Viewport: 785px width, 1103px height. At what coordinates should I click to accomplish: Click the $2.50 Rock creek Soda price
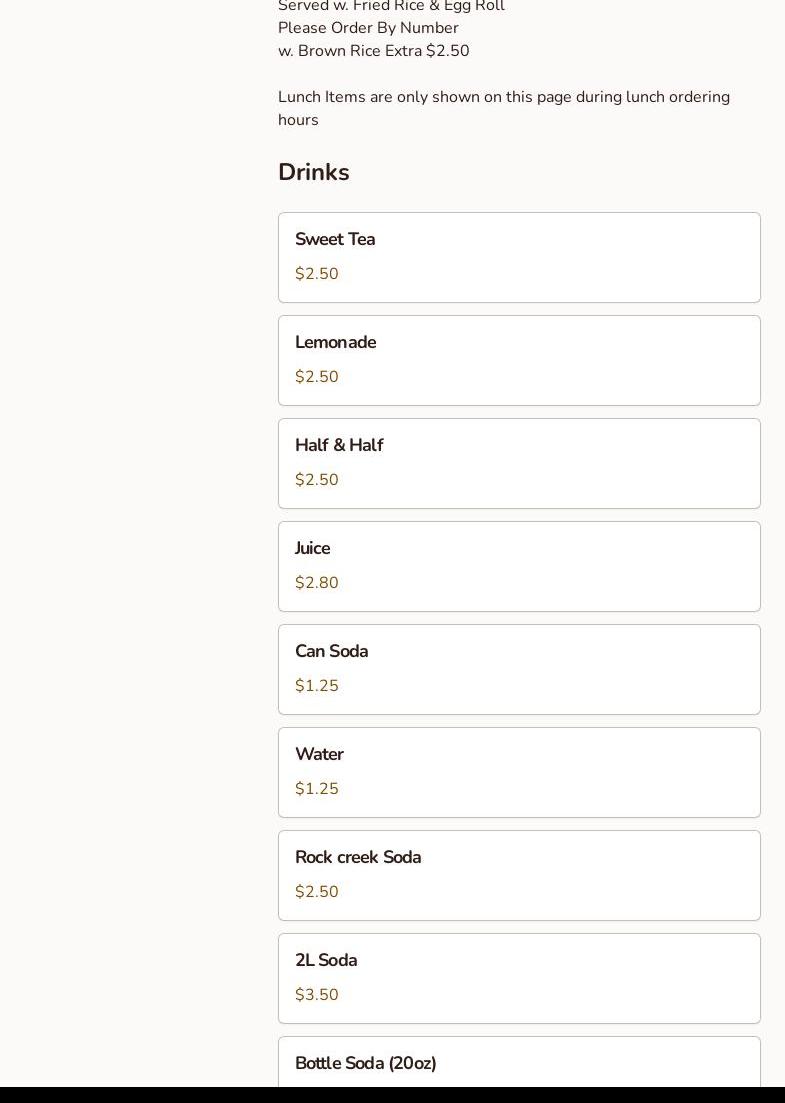tap(317, 892)
